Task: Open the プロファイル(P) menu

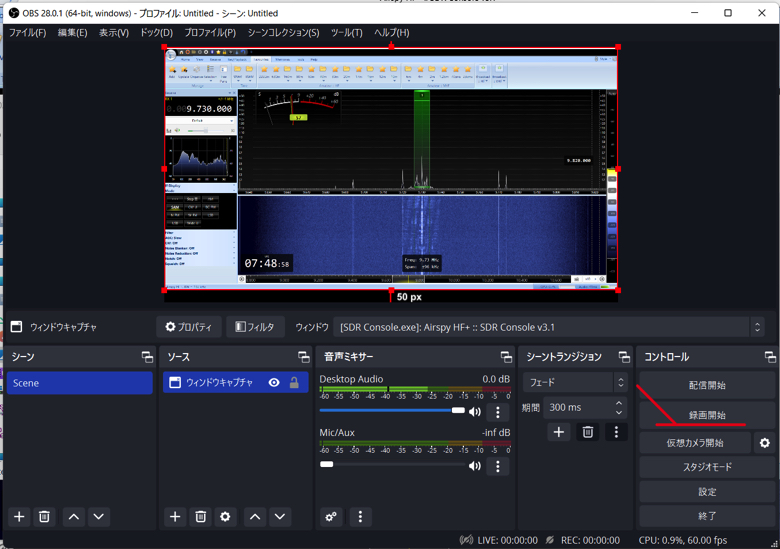Action: coord(210,33)
